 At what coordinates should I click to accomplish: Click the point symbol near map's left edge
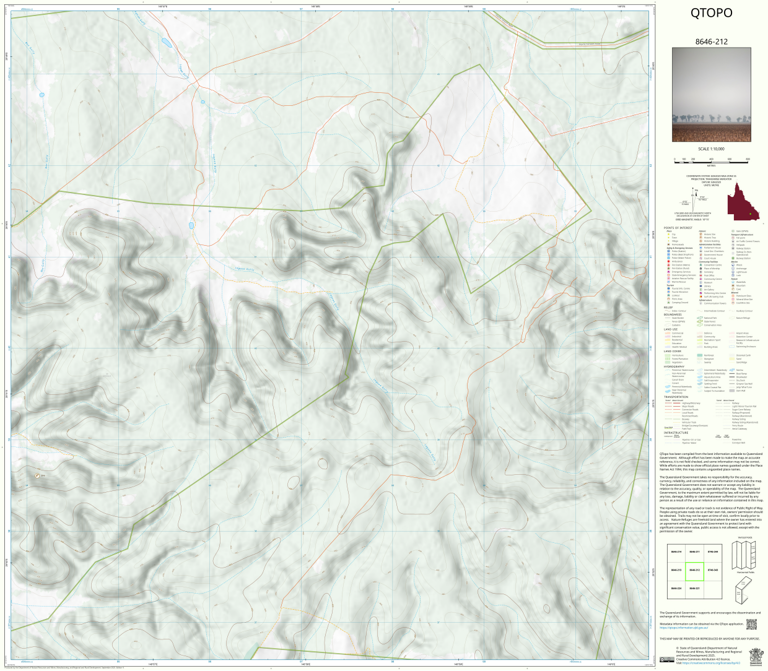(x=38, y=475)
